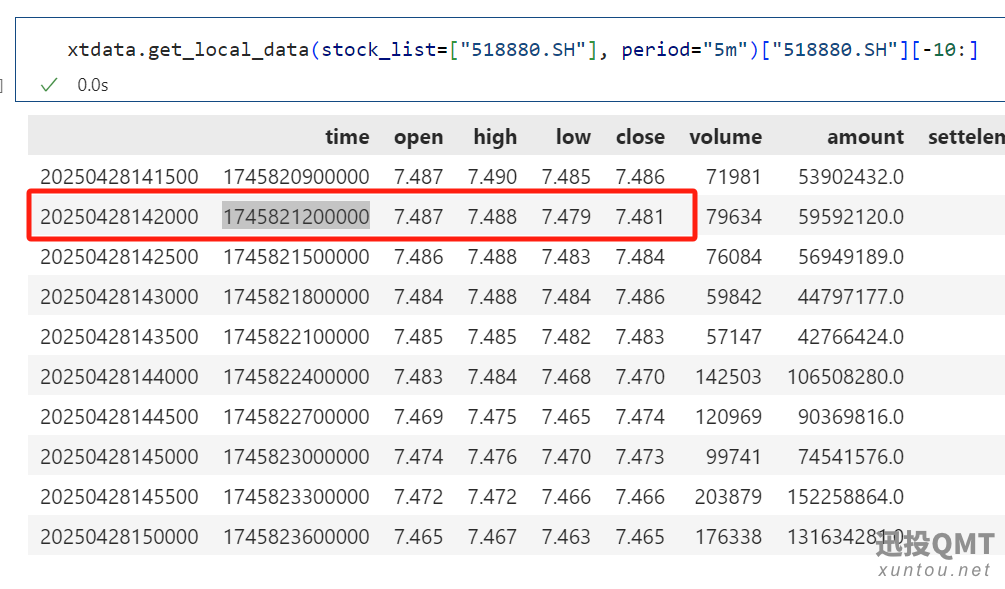
Task: Click time value 1745823300000
Action: [296, 497]
